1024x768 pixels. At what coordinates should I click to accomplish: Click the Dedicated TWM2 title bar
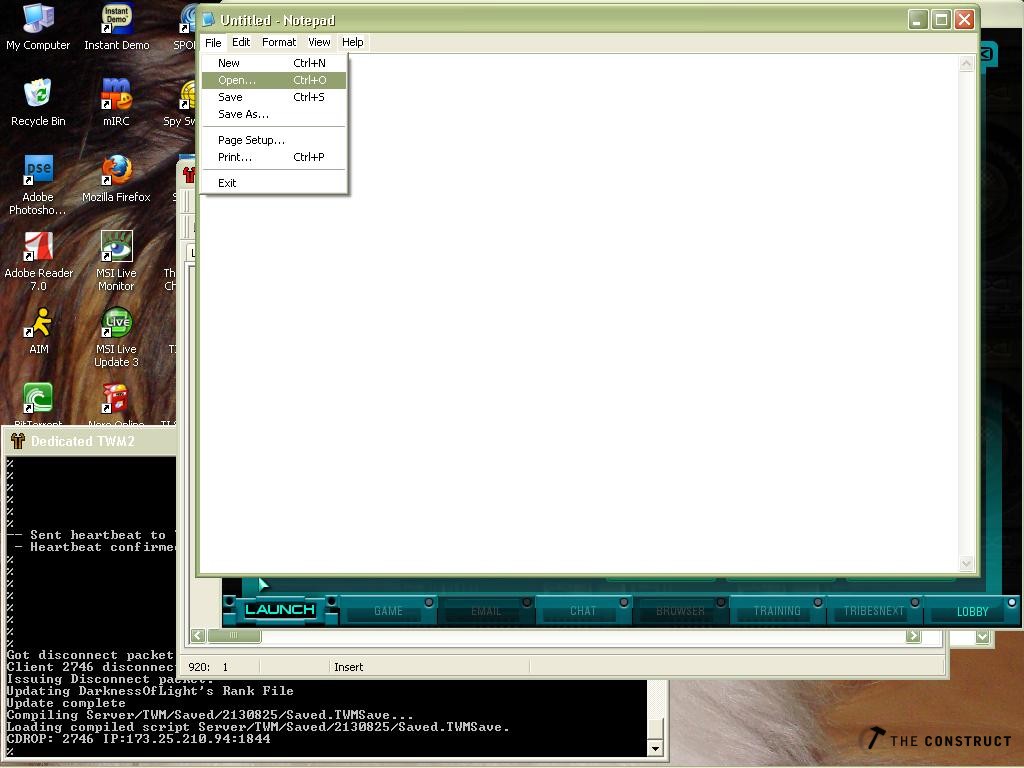(x=89, y=441)
